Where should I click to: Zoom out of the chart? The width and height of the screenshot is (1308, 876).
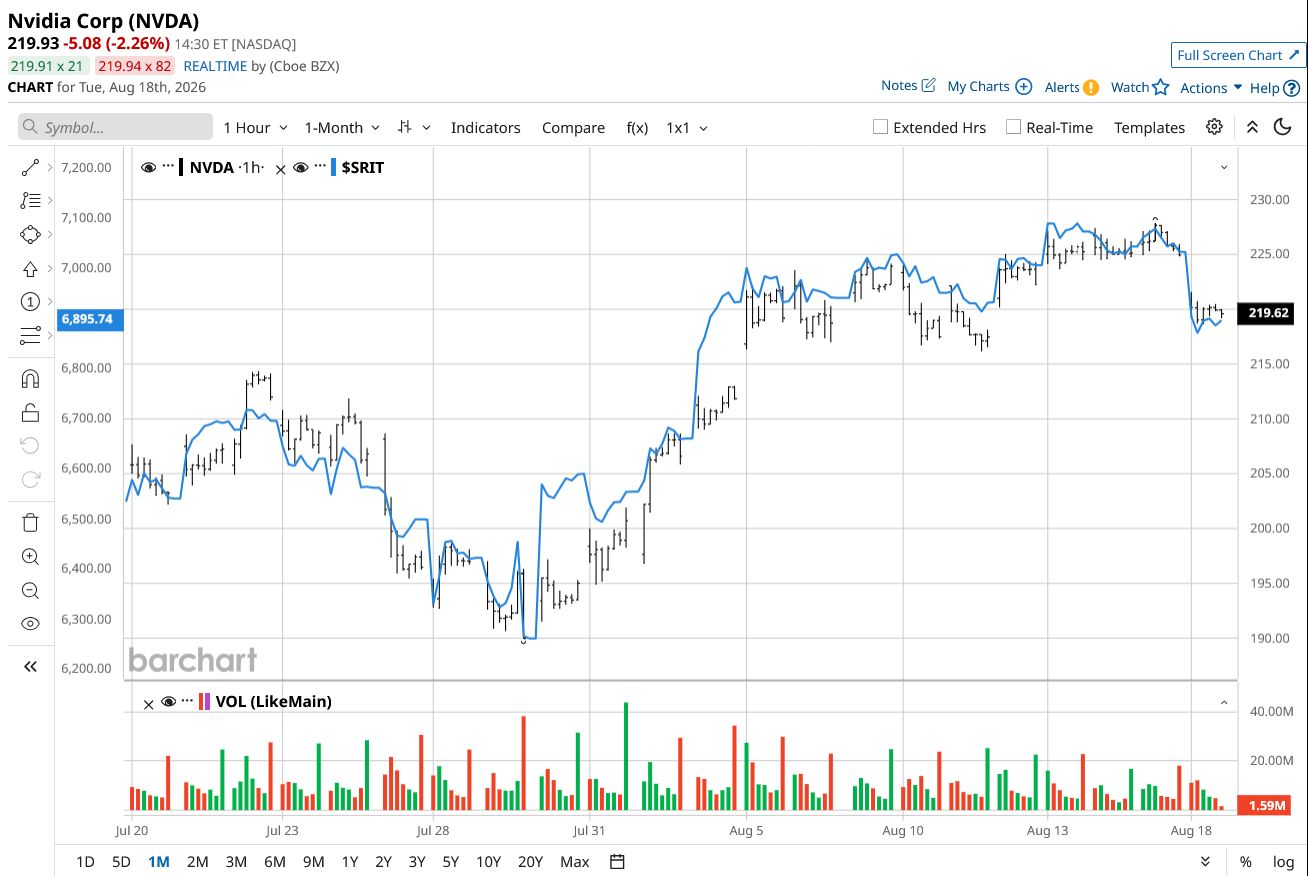30,590
